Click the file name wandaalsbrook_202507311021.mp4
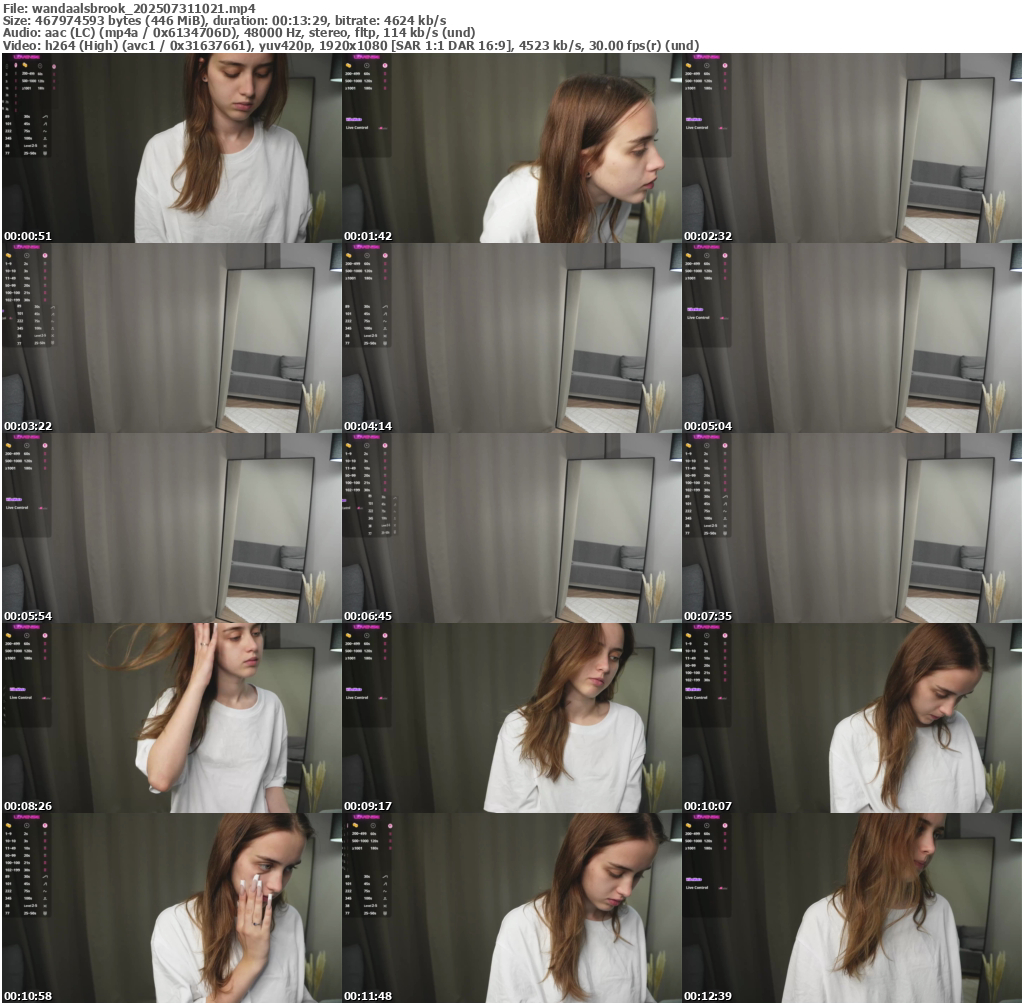This screenshot has width=1024, height=1003. [x=144, y=8]
